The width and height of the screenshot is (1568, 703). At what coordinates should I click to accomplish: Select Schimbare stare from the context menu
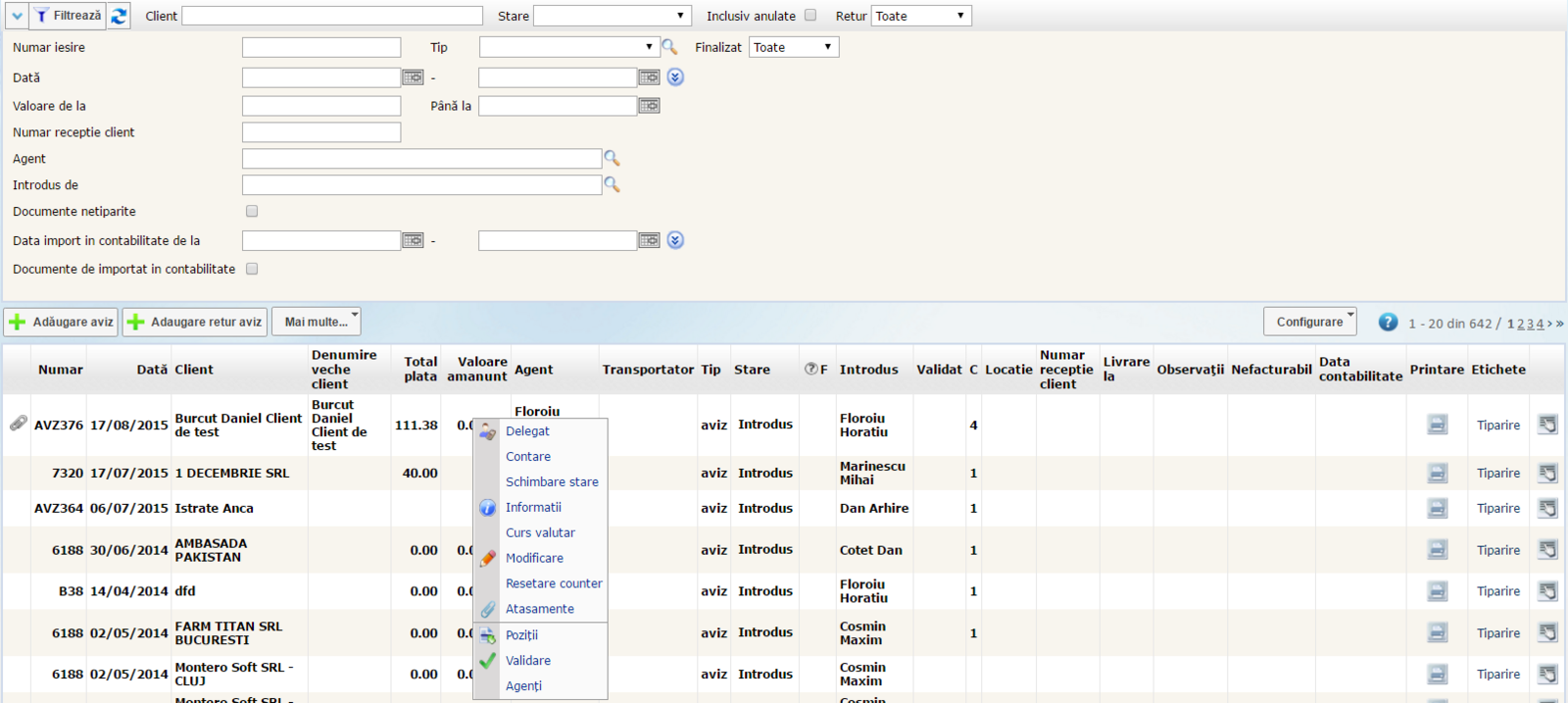pyautogui.click(x=552, y=481)
